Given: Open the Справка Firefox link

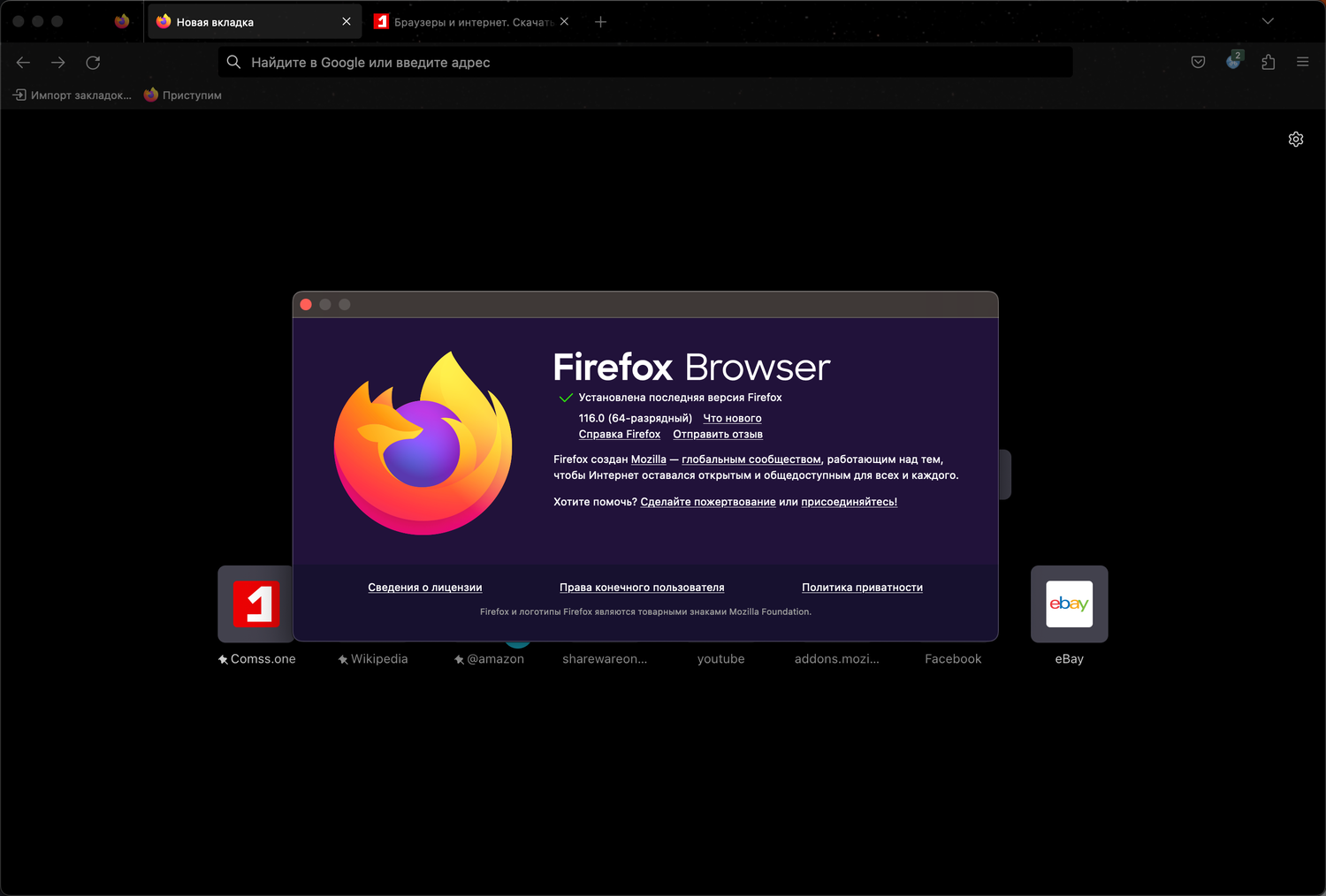Looking at the screenshot, I should [620, 434].
